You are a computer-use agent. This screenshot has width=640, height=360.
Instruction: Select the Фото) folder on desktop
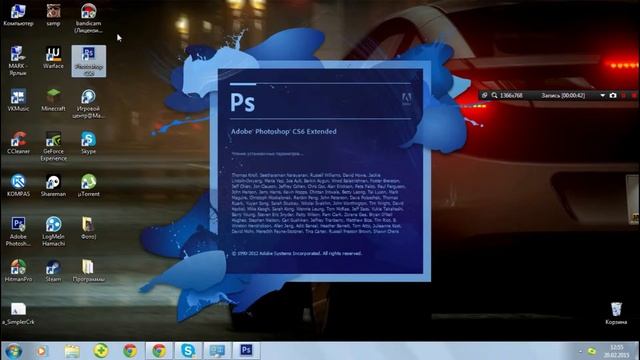(x=88, y=228)
